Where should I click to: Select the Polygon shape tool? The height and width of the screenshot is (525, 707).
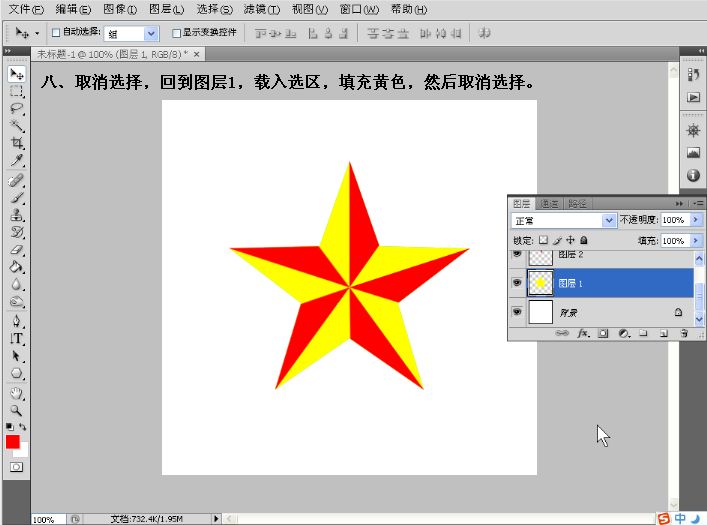click(17, 373)
